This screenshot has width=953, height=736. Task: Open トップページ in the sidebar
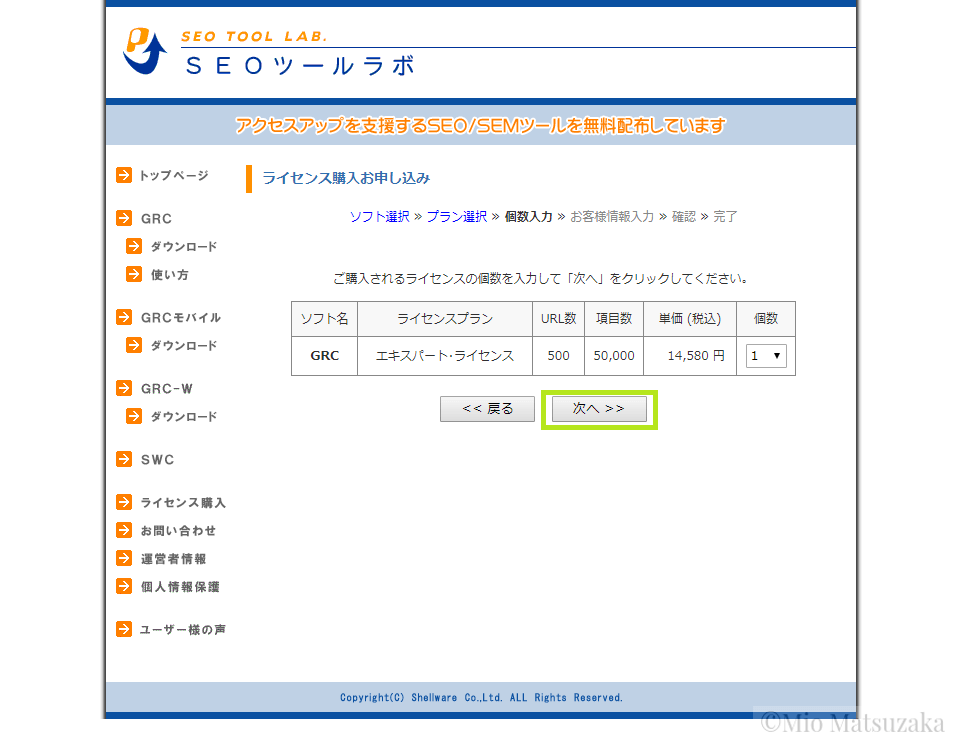tap(174, 176)
